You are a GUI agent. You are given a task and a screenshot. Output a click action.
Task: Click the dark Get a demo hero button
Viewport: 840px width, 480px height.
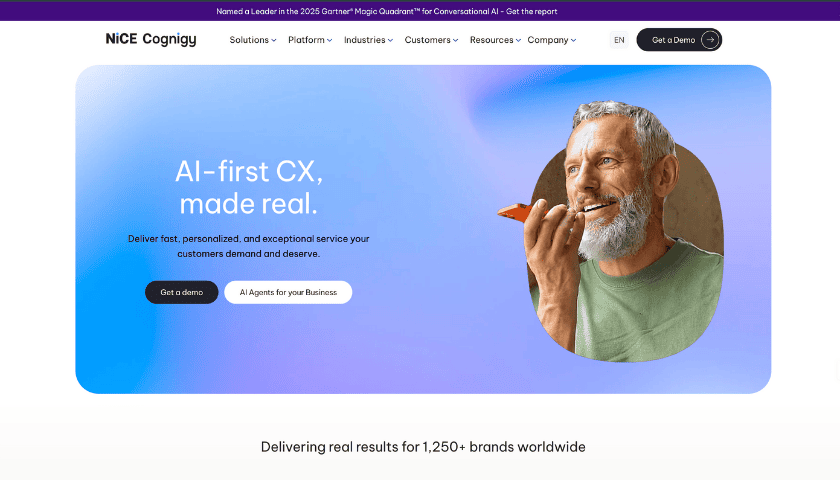(182, 292)
